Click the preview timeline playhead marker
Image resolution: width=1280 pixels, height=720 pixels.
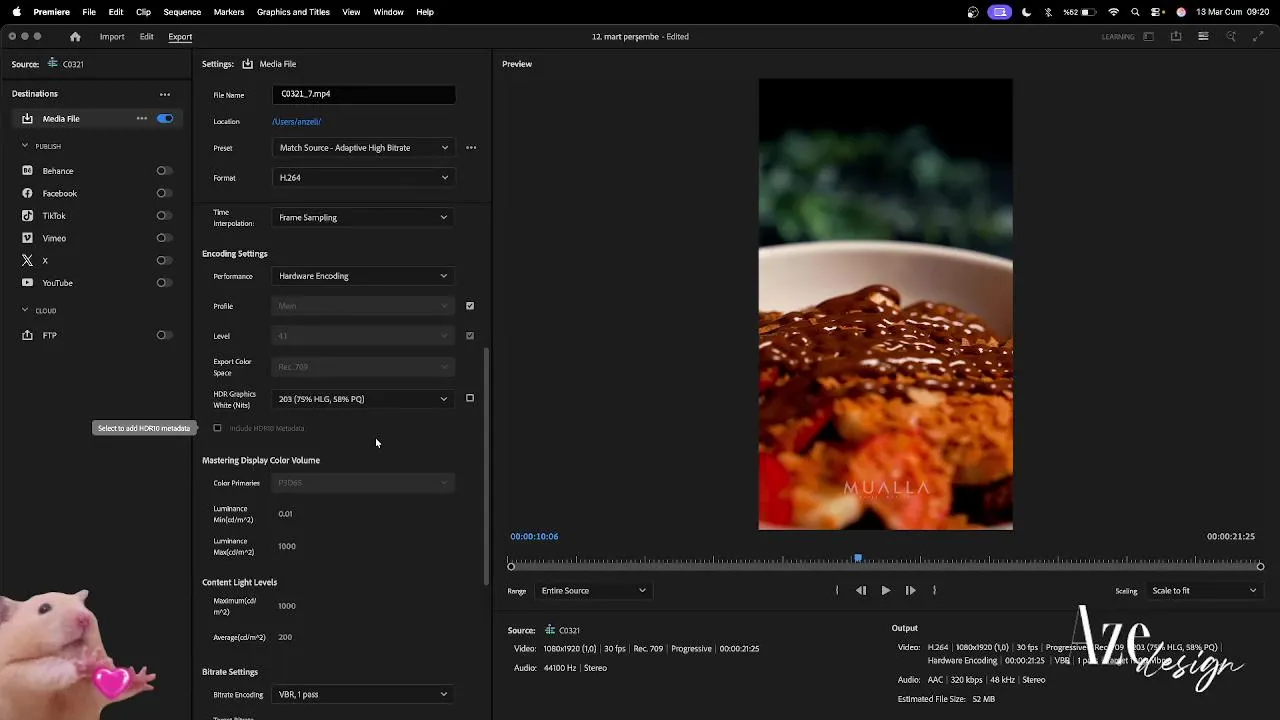857,559
